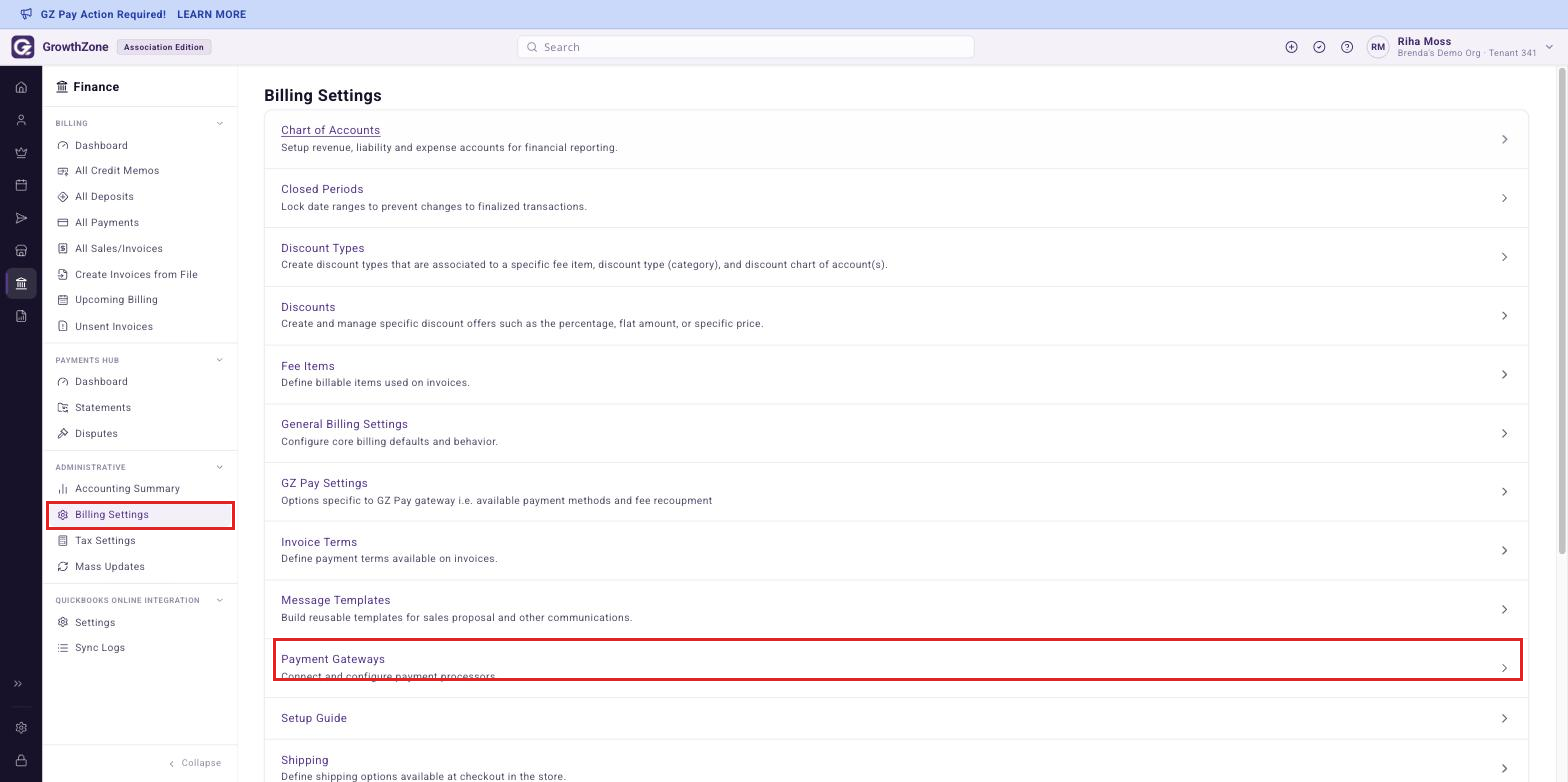This screenshot has width=1568, height=782.
Task: Open the gear icon at the rail bottom
Action: pos(21,728)
